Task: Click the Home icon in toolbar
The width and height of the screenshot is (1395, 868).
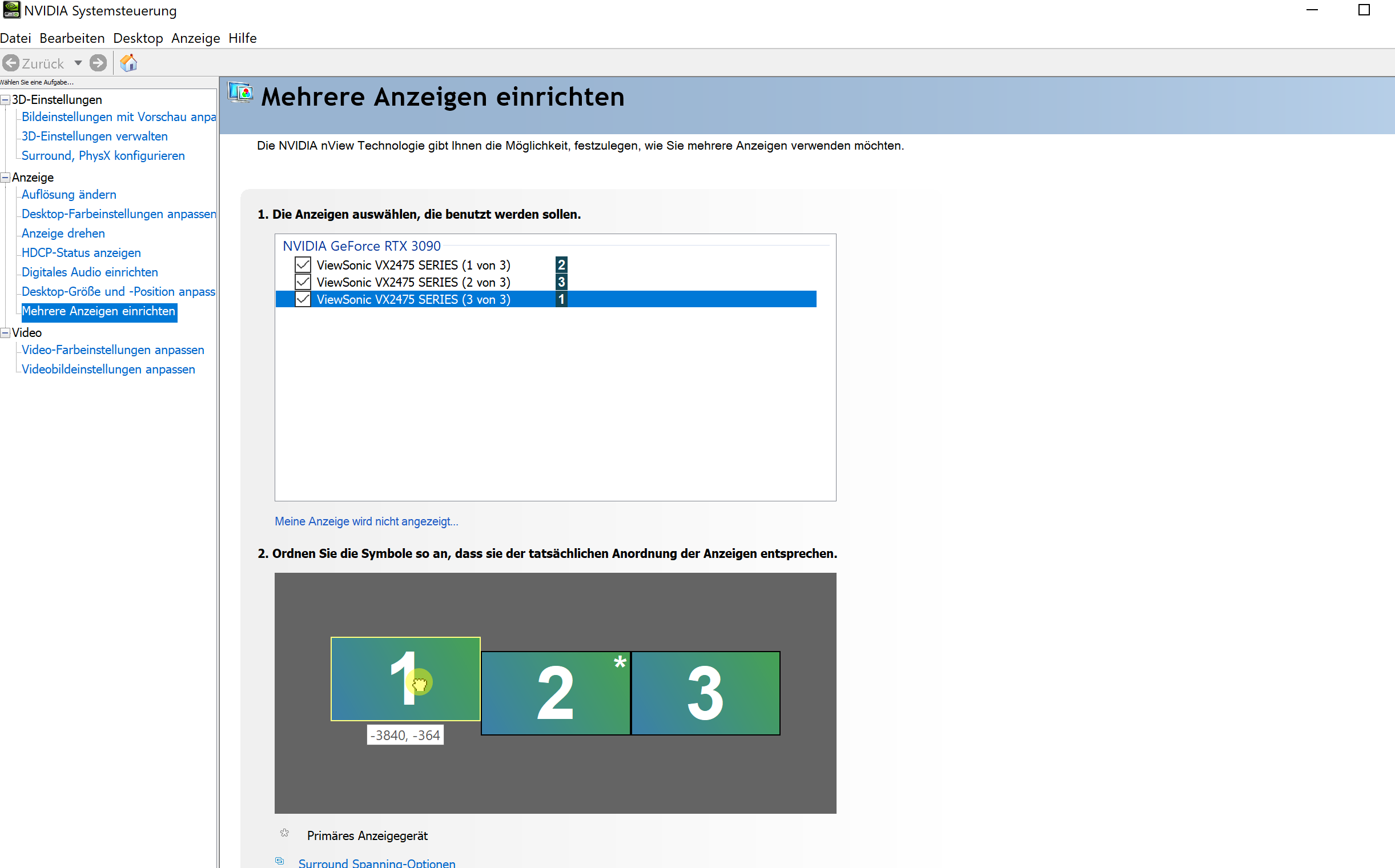Action: pyautogui.click(x=128, y=63)
